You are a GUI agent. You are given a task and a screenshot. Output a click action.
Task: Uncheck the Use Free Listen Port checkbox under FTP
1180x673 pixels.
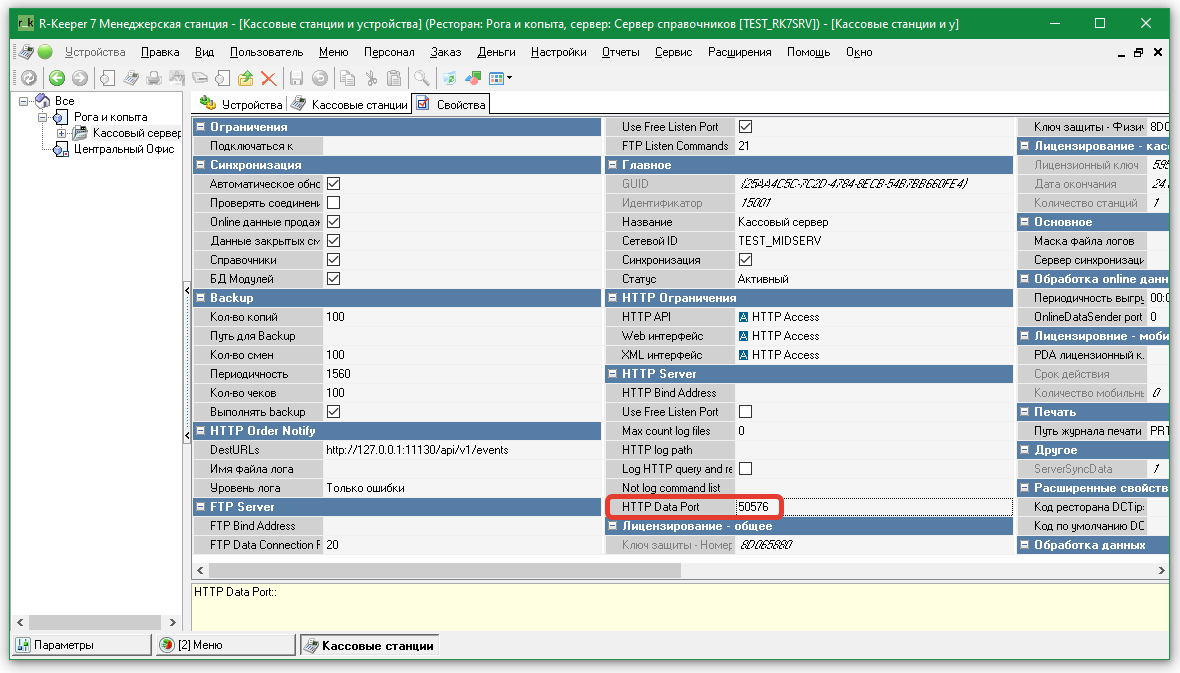(x=744, y=127)
